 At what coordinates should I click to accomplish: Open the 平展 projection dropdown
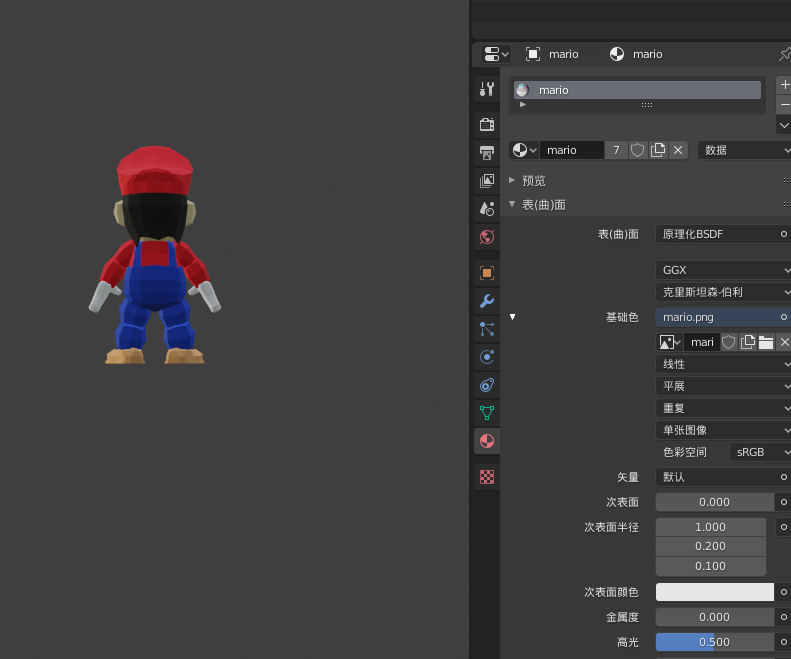(x=723, y=386)
